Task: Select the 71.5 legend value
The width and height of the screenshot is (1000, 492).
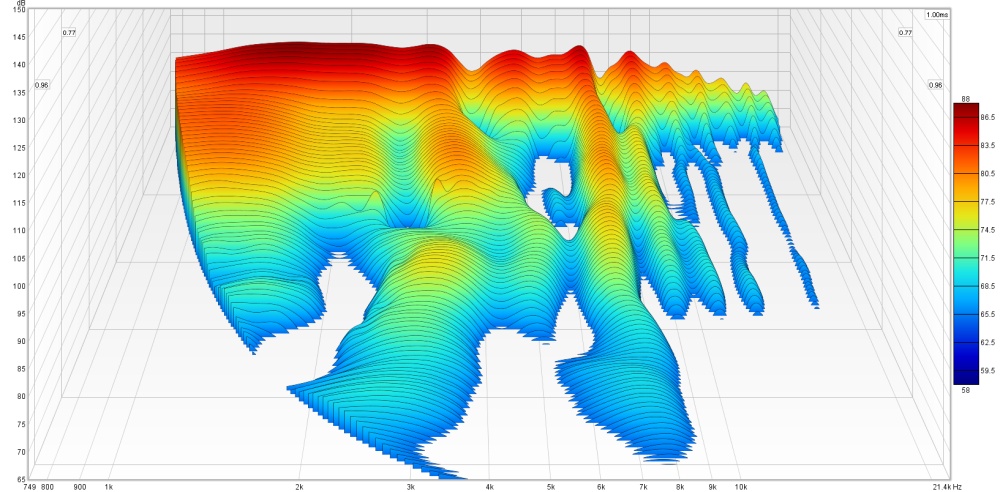Action: [x=988, y=258]
